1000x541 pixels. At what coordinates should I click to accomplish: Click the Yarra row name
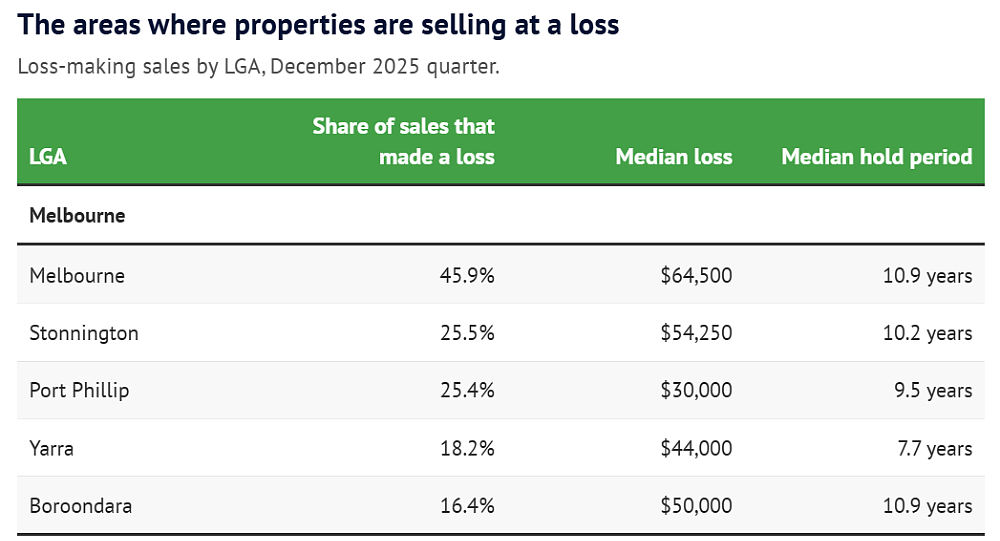point(51,448)
